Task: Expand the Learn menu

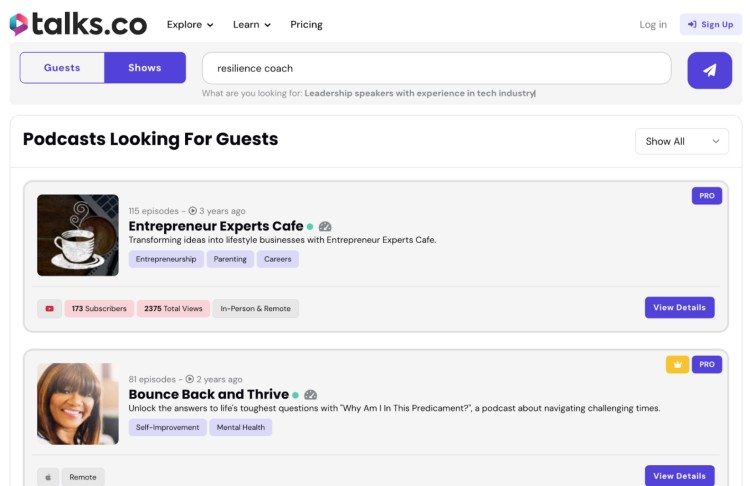Action: pyautogui.click(x=252, y=24)
